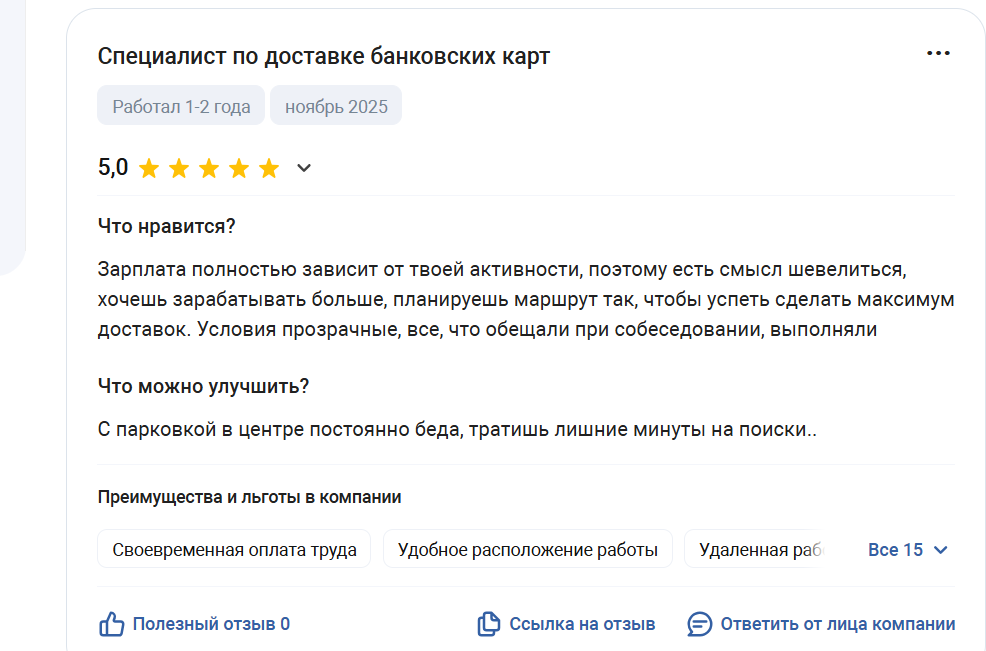986x651 pixels.
Task: Click the speech bubble reply icon
Action: pos(700,624)
